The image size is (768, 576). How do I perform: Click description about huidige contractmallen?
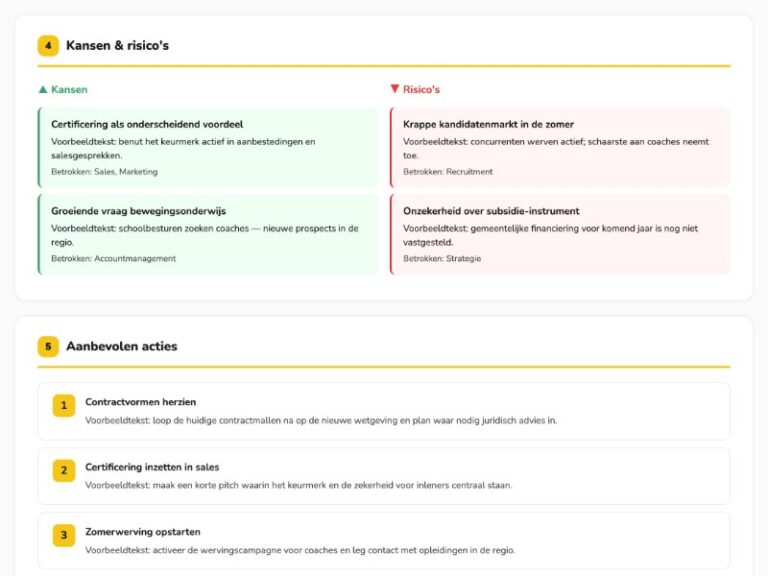pyautogui.click(x=321, y=420)
